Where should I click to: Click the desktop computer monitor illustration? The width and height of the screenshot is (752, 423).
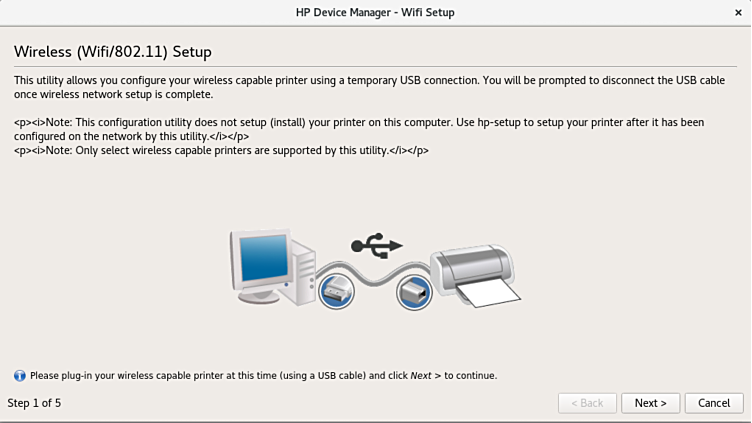click(264, 260)
